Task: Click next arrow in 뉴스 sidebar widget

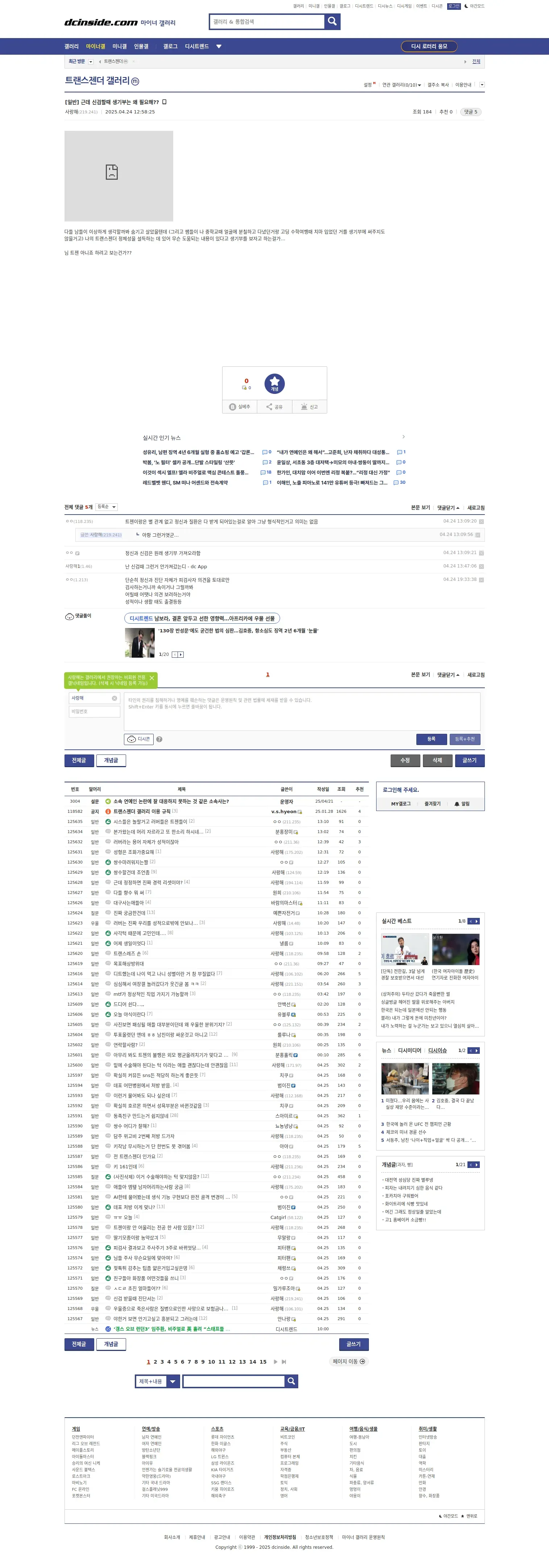Action: click(477, 1051)
